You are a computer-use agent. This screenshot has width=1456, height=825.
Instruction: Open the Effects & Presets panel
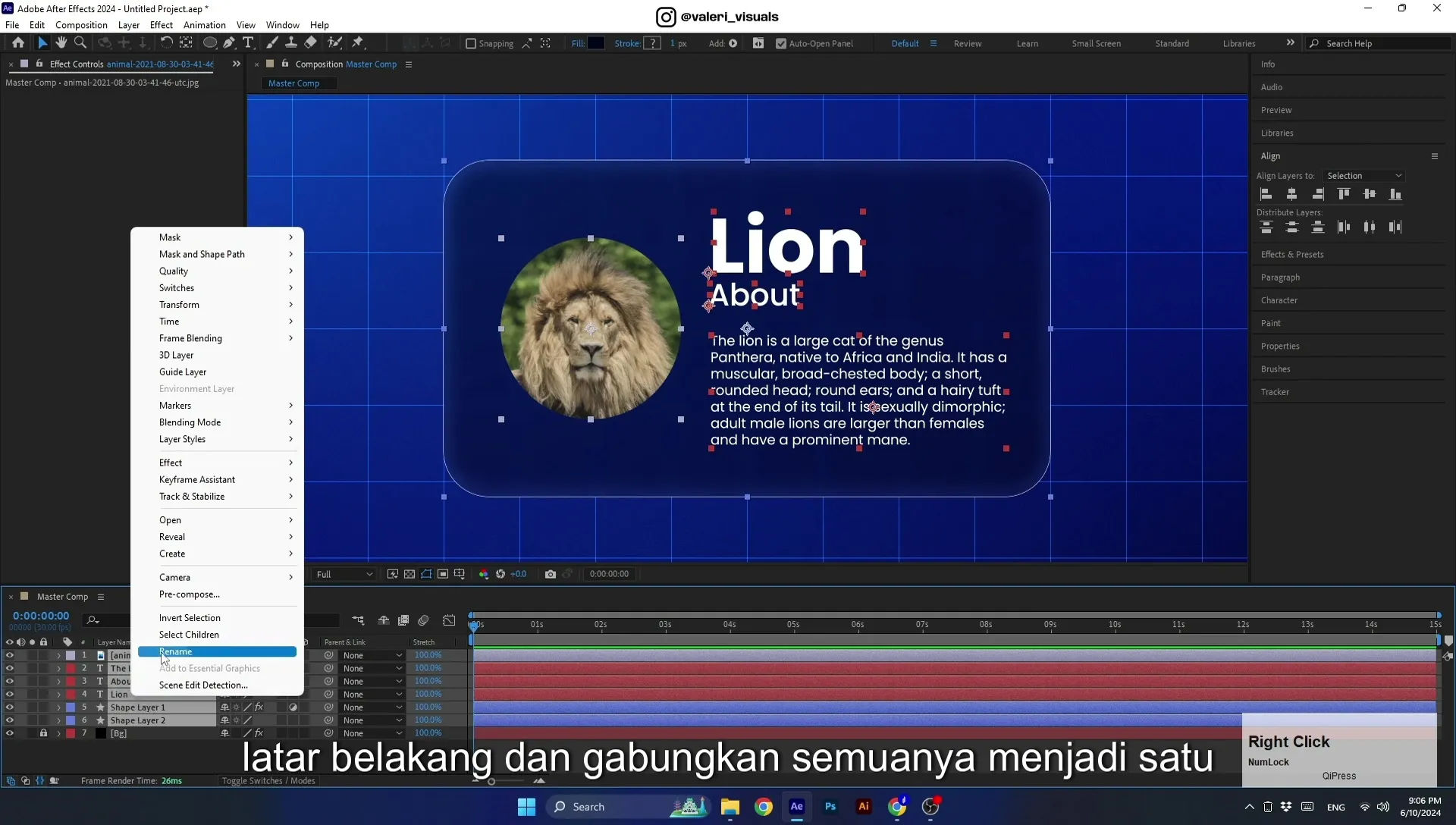point(1292,255)
